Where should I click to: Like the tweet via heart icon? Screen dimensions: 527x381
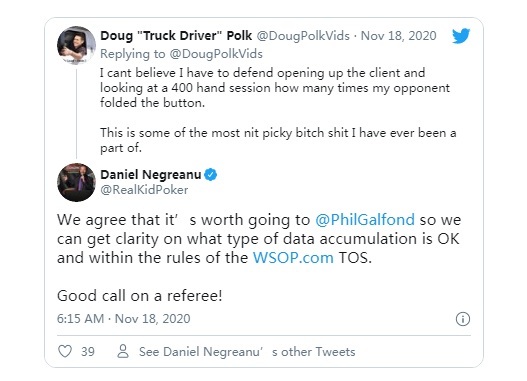pos(65,351)
